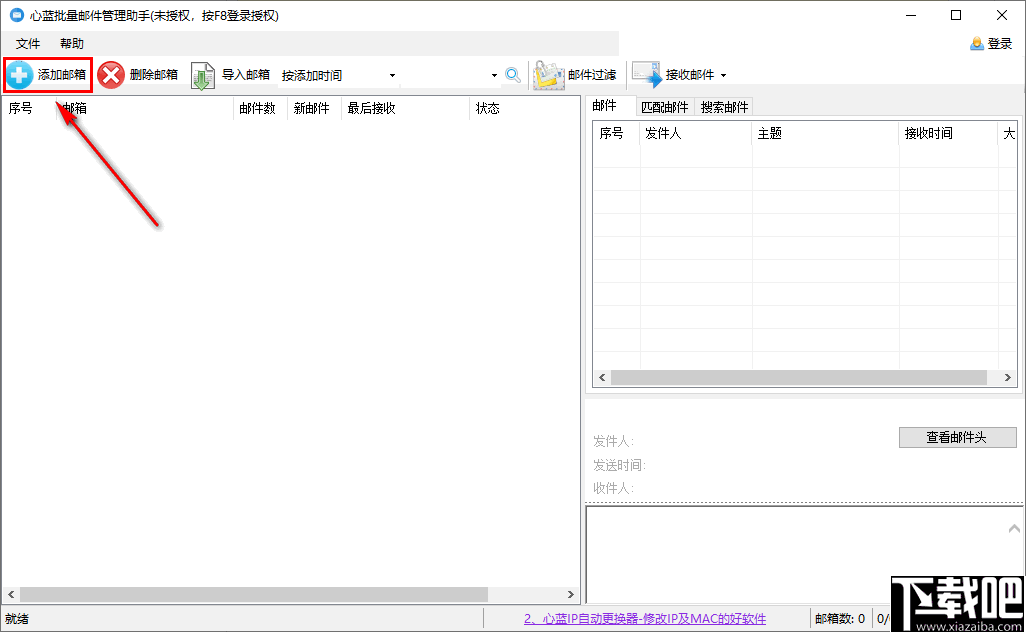Viewport: 1026px width, 632px height.
Task: Open the 帮助 help menu
Action: tap(71, 43)
